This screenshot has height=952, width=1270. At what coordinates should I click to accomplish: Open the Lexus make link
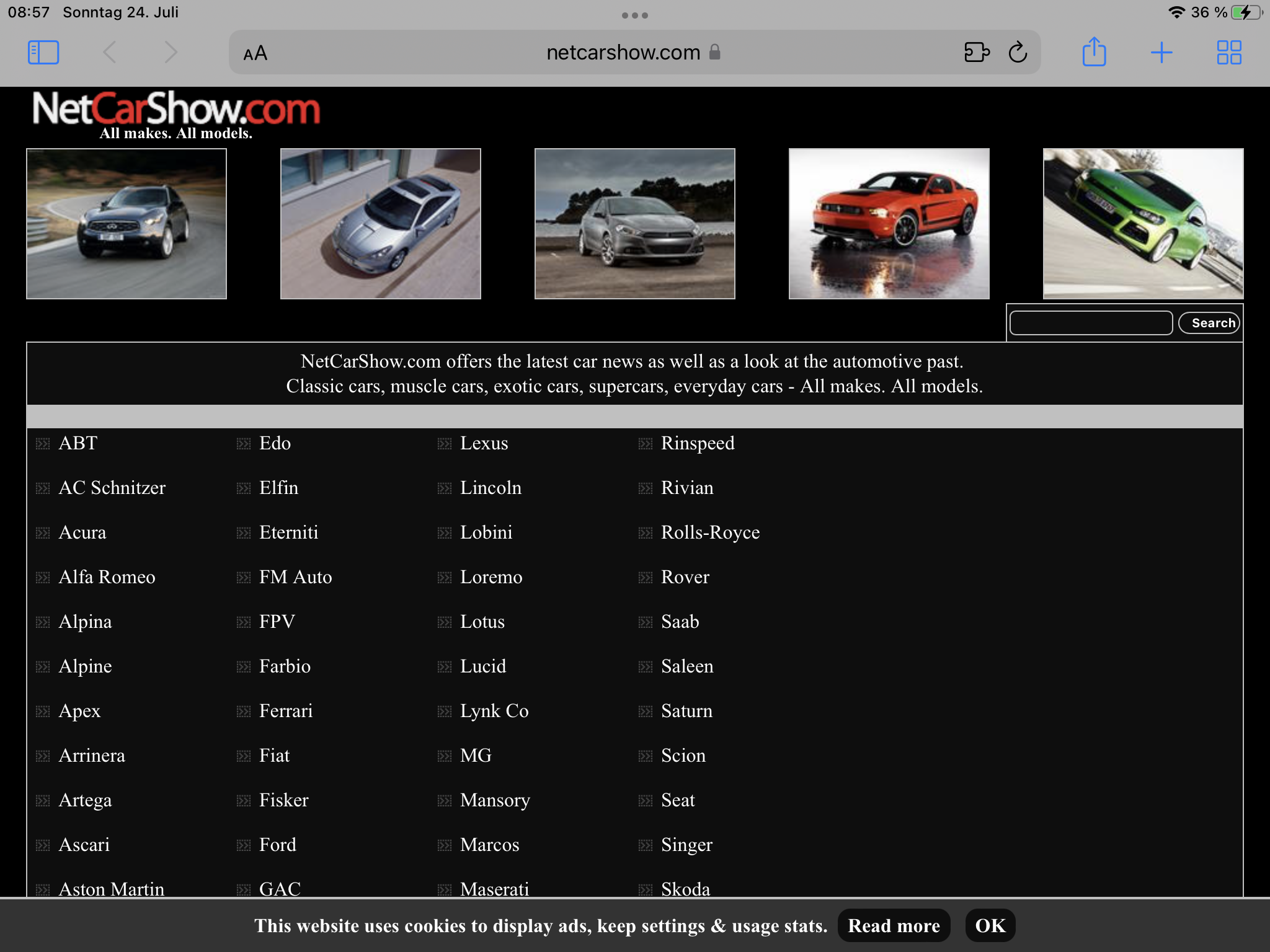[x=484, y=443]
